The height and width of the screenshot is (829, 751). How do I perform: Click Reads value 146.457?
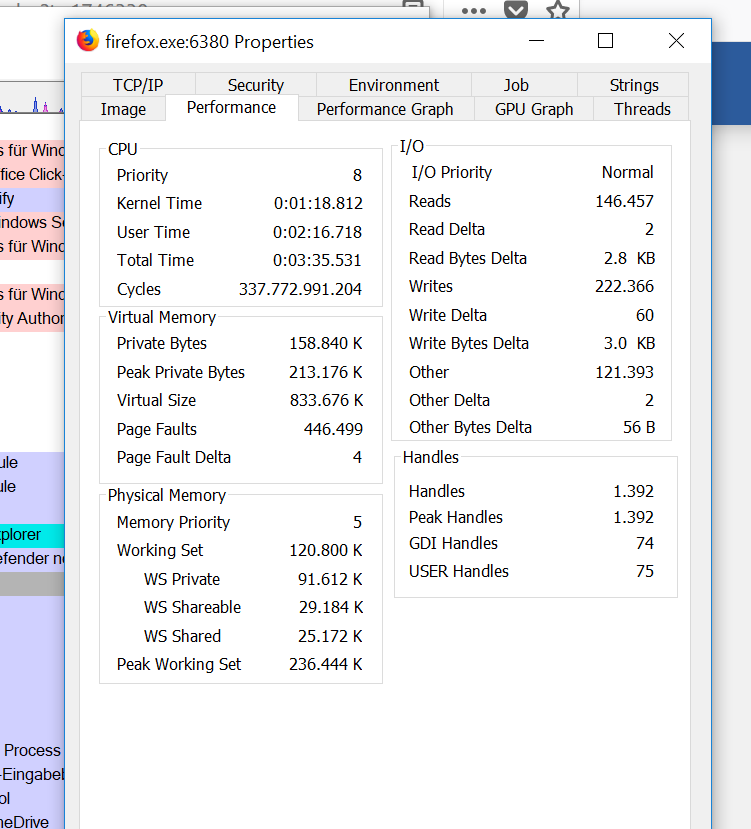(x=625, y=201)
